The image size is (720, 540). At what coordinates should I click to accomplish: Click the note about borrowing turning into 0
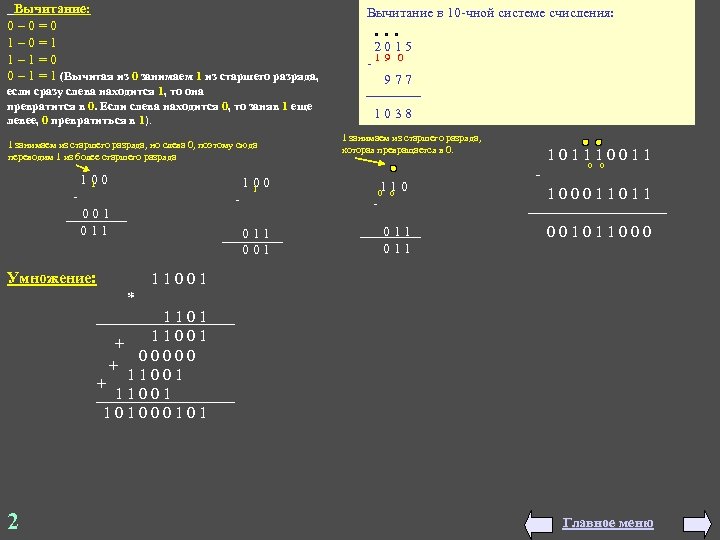coord(411,144)
